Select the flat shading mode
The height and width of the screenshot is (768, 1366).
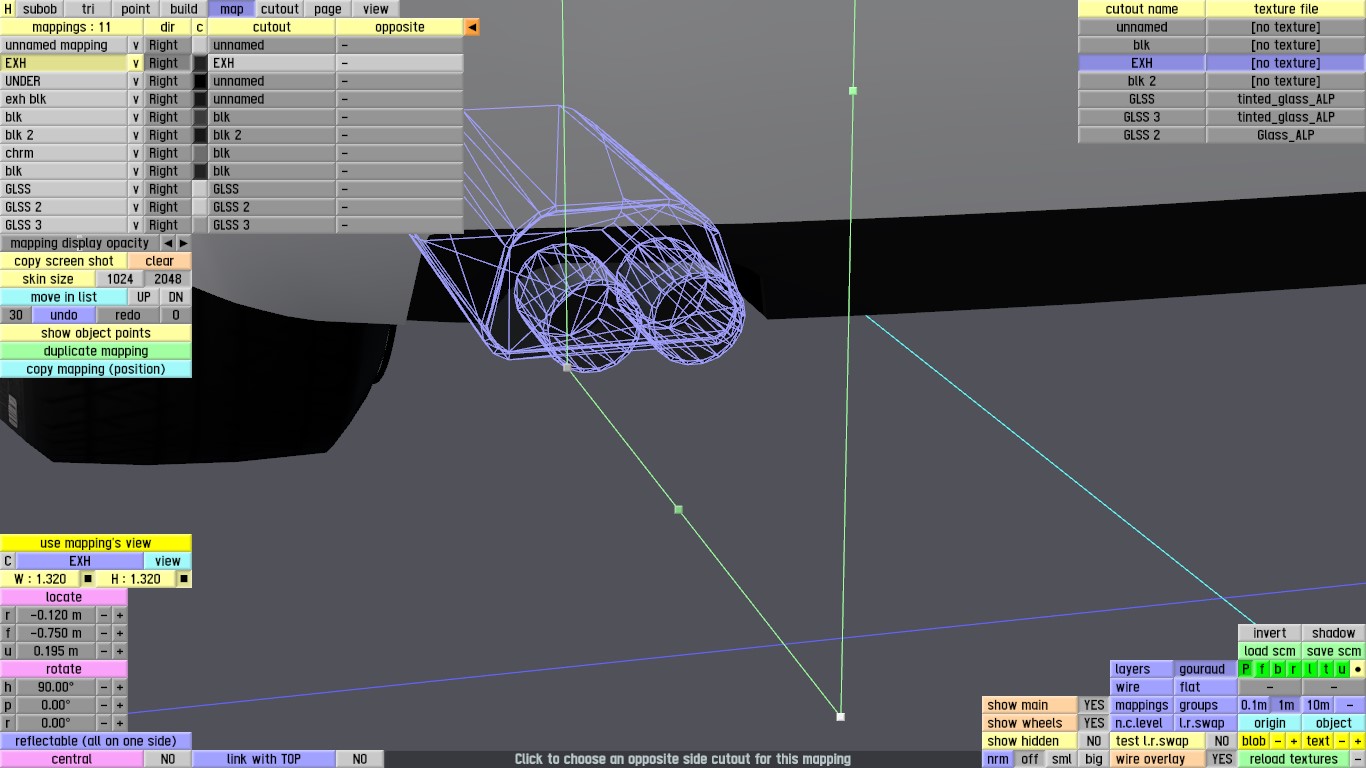[1190, 687]
